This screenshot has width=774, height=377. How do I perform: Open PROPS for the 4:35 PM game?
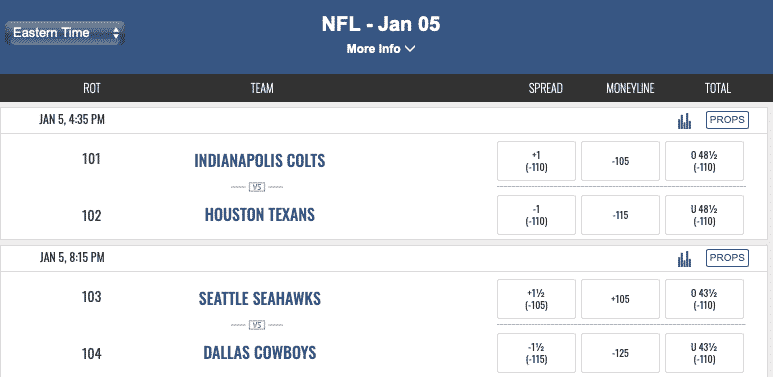click(727, 120)
